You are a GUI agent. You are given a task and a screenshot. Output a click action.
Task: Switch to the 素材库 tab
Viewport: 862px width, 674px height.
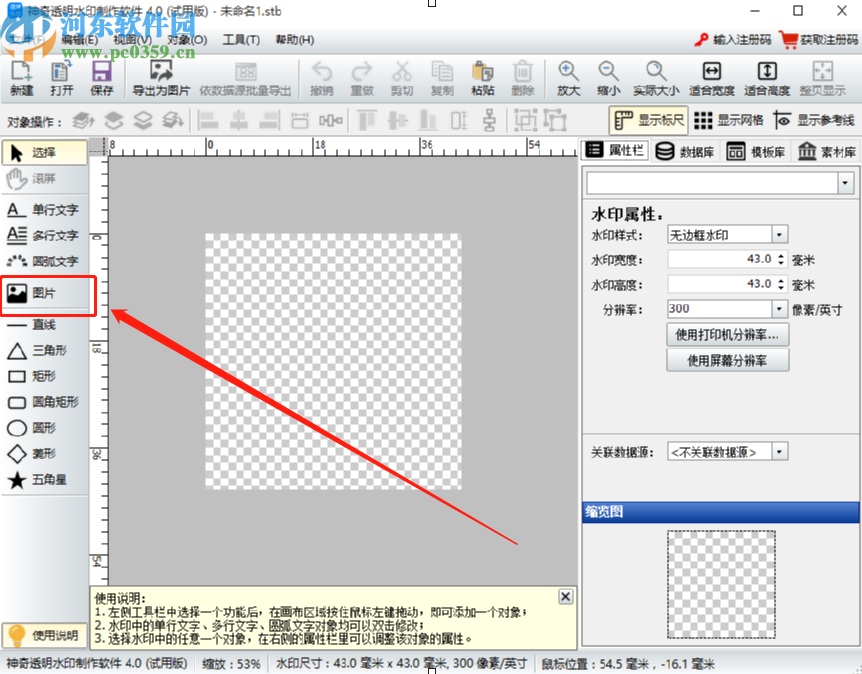(826, 151)
